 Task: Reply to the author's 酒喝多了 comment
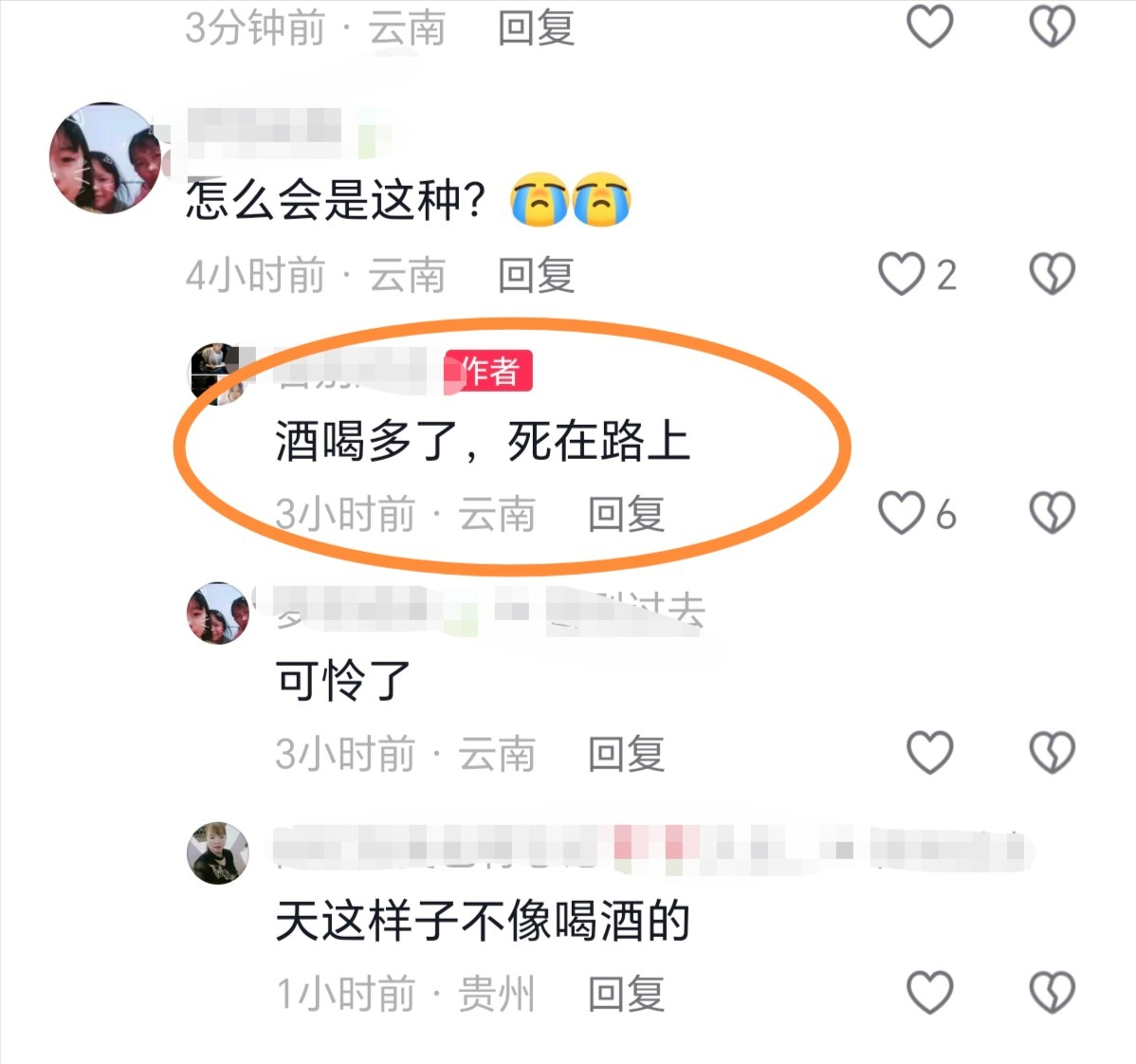tap(626, 514)
